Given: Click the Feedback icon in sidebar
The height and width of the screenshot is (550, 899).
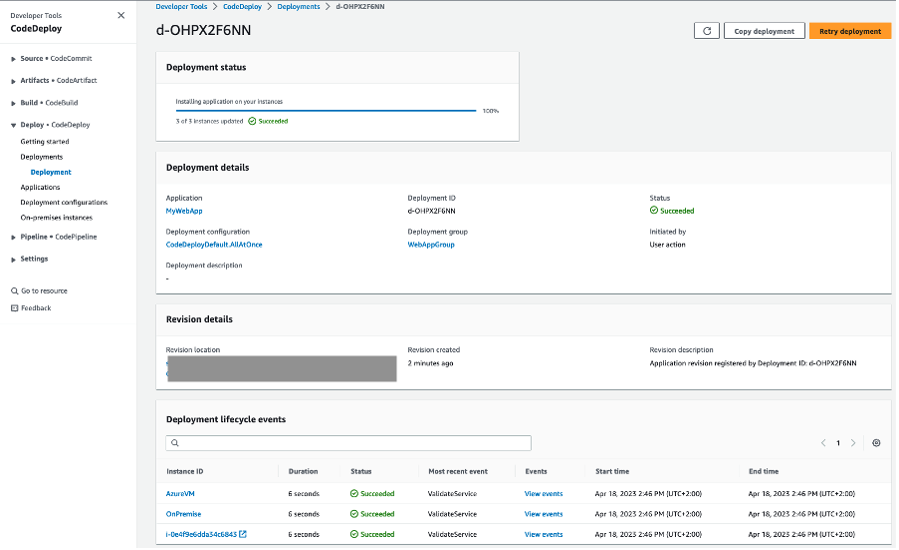Looking at the screenshot, I should (14, 309).
